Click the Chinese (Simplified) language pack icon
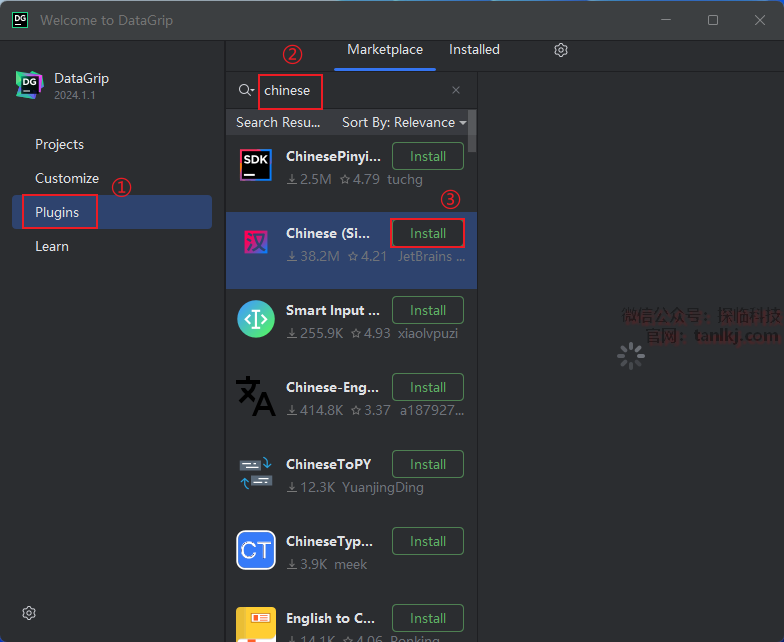The image size is (784, 642). tap(256, 242)
